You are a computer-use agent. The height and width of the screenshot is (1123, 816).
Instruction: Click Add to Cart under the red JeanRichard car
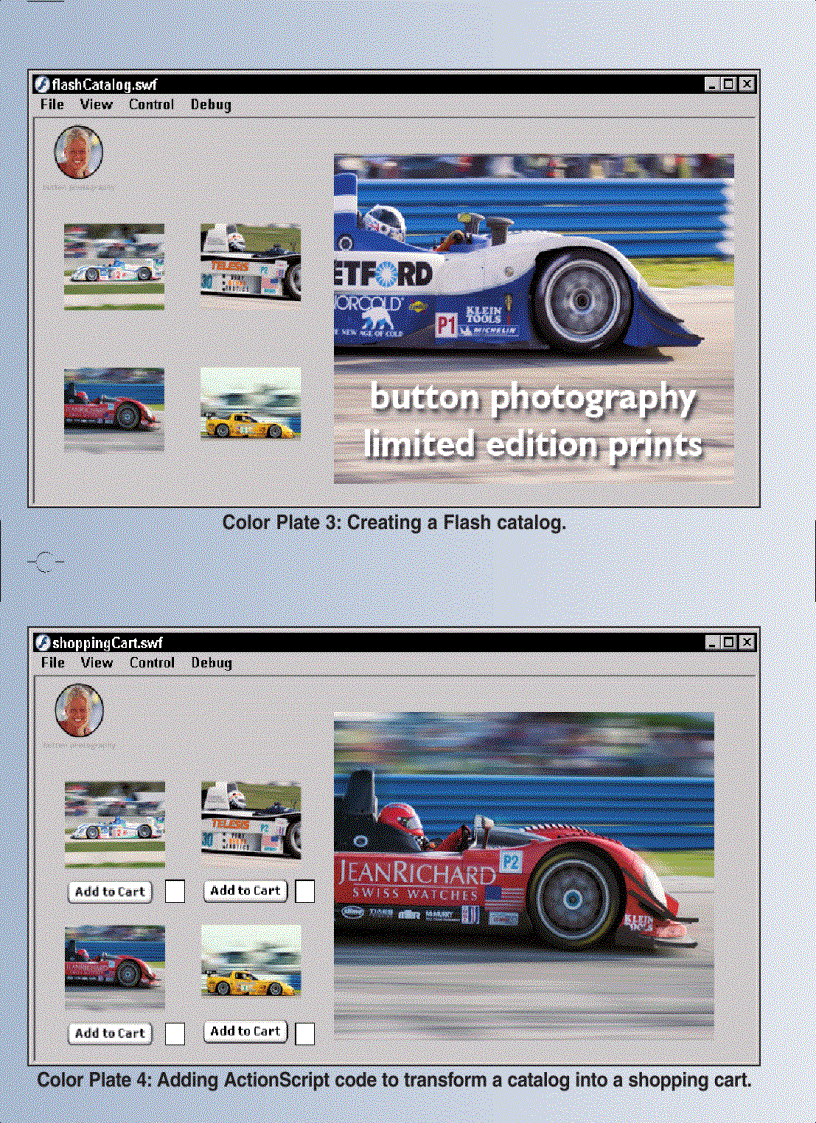click(x=109, y=1033)
